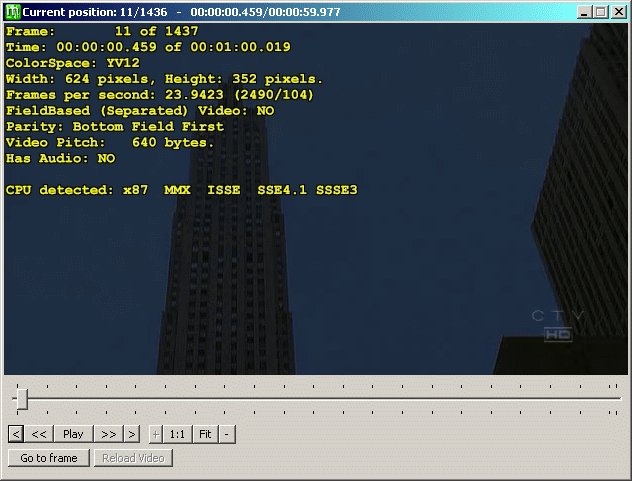Click the 'ColorSpace: YV12' text

[x=73, y=63]
